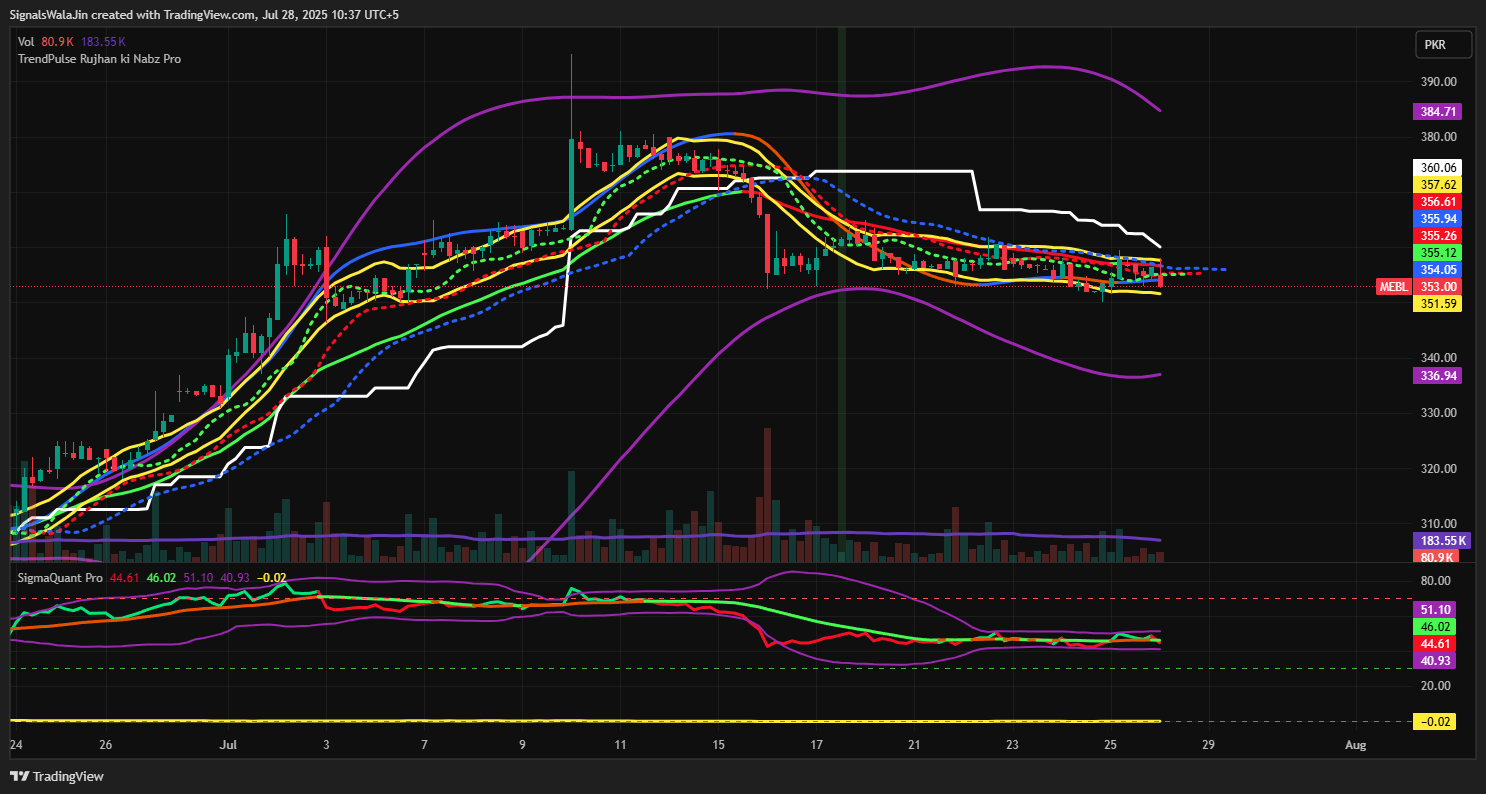This screenshot has width=1486, height=794.
Task: Click the blue 354.05 price tag
Action: click(x=1437, y=269)
